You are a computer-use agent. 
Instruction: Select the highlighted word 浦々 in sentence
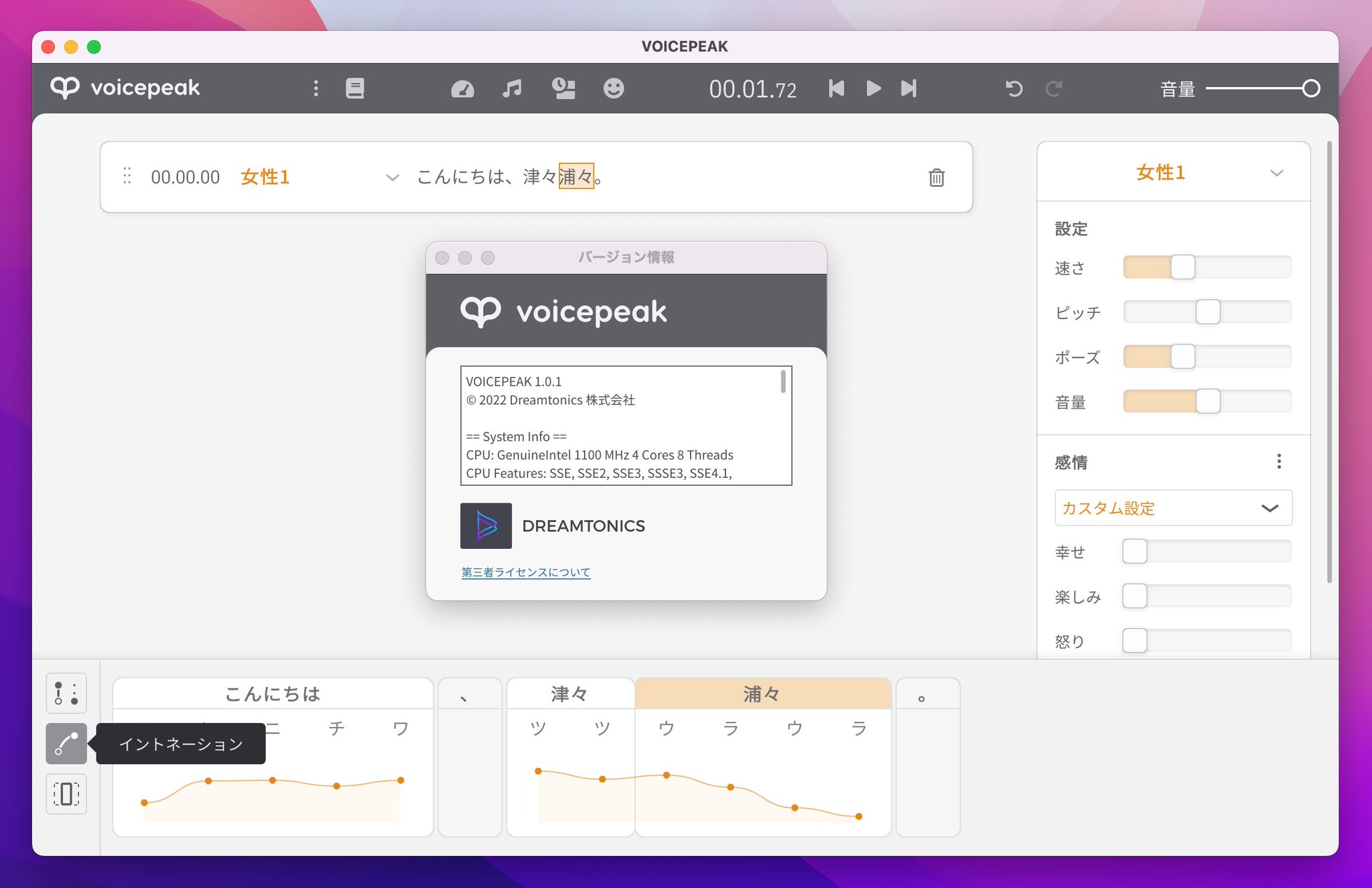[576, 177]
